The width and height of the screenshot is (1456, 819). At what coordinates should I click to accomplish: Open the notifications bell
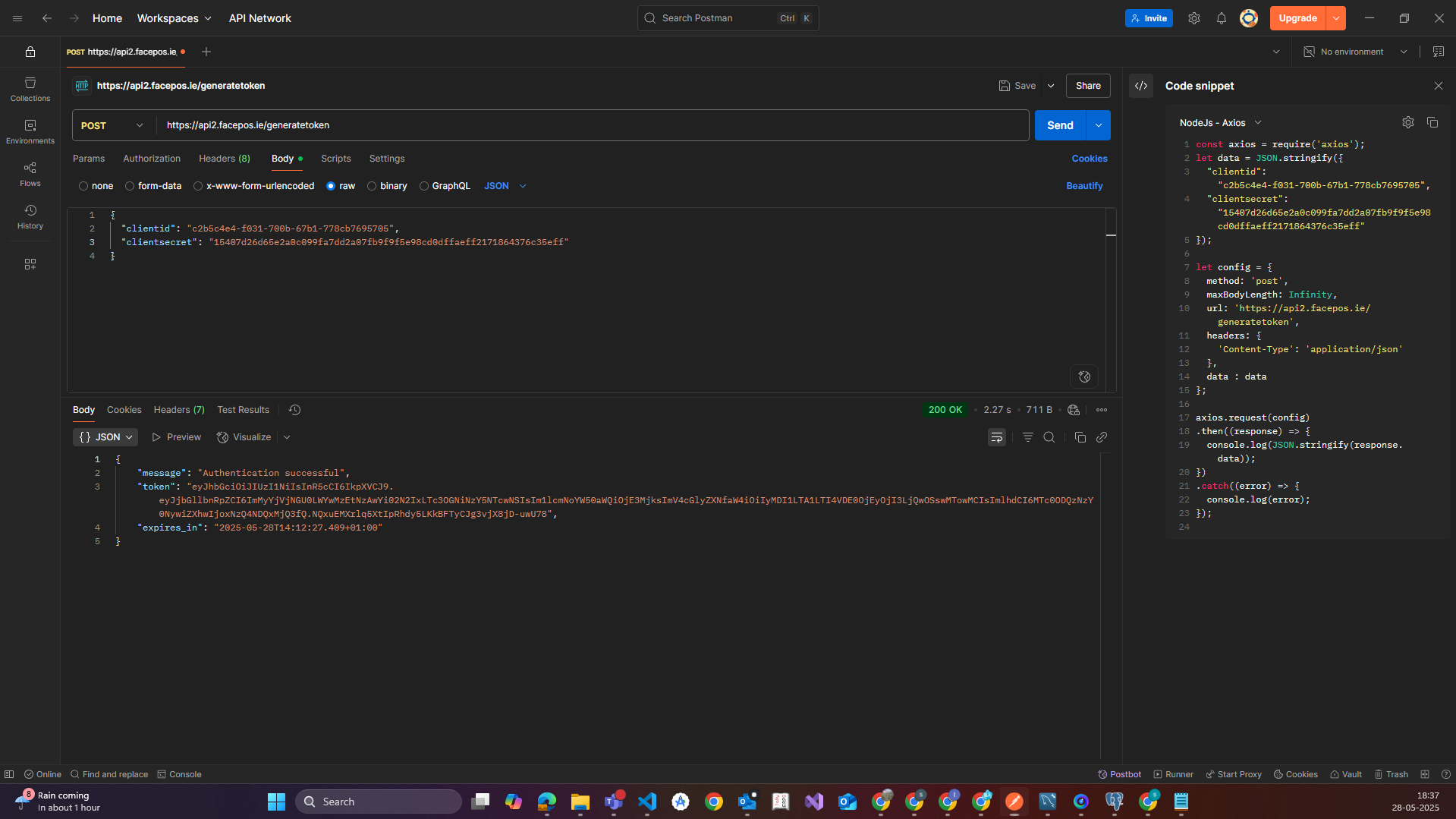click(1222, 18)
